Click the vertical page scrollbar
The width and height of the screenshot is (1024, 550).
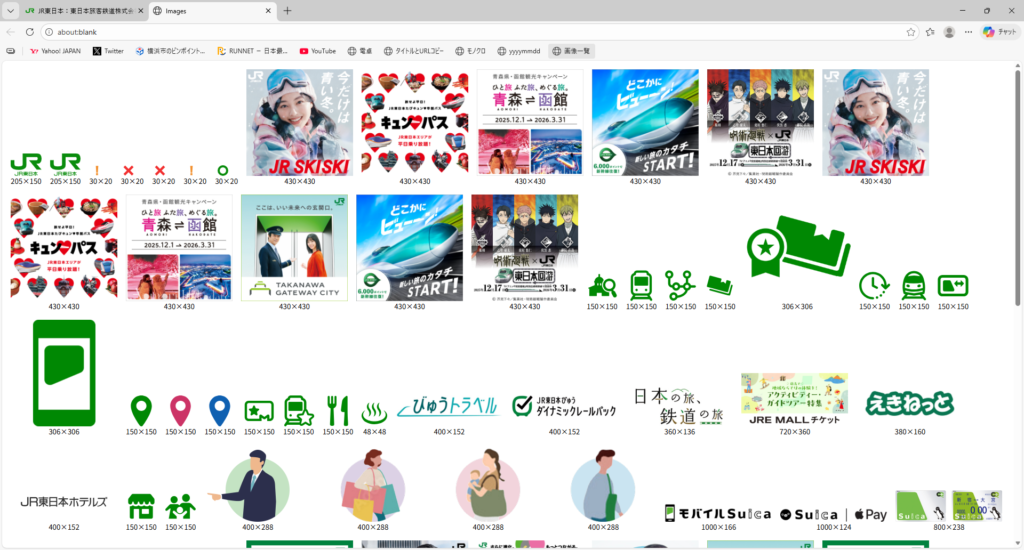pos(1018,200)
